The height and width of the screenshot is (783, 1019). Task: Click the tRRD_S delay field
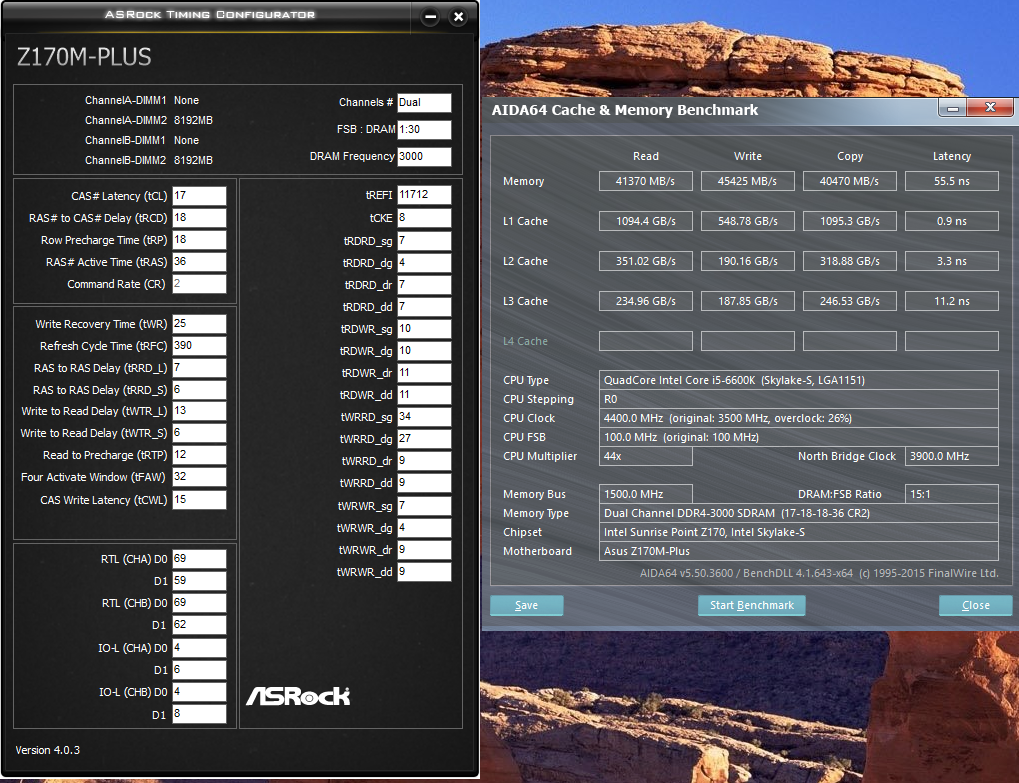pos(200,390)
